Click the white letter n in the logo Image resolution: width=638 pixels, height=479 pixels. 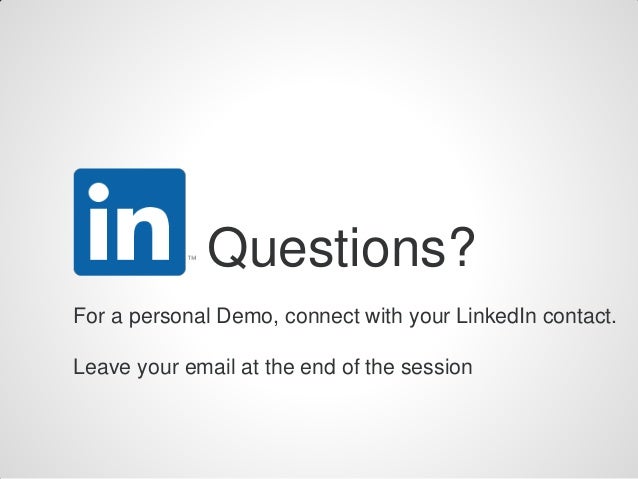[142, 233]
